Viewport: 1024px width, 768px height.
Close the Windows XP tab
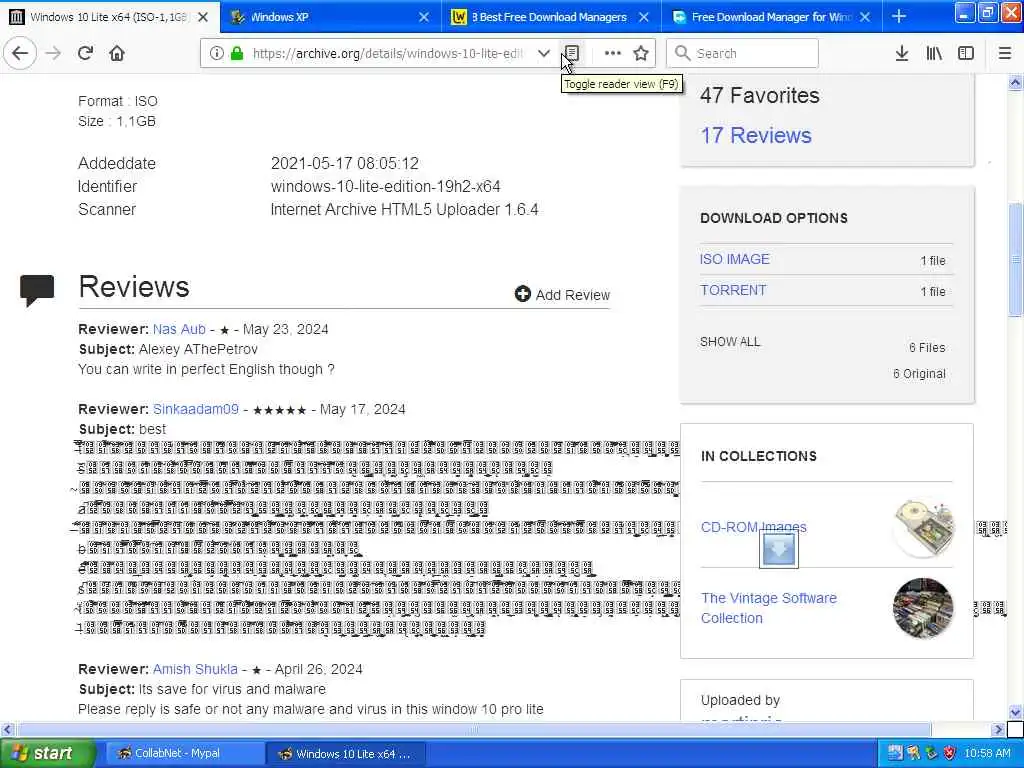tap(424, 17)
